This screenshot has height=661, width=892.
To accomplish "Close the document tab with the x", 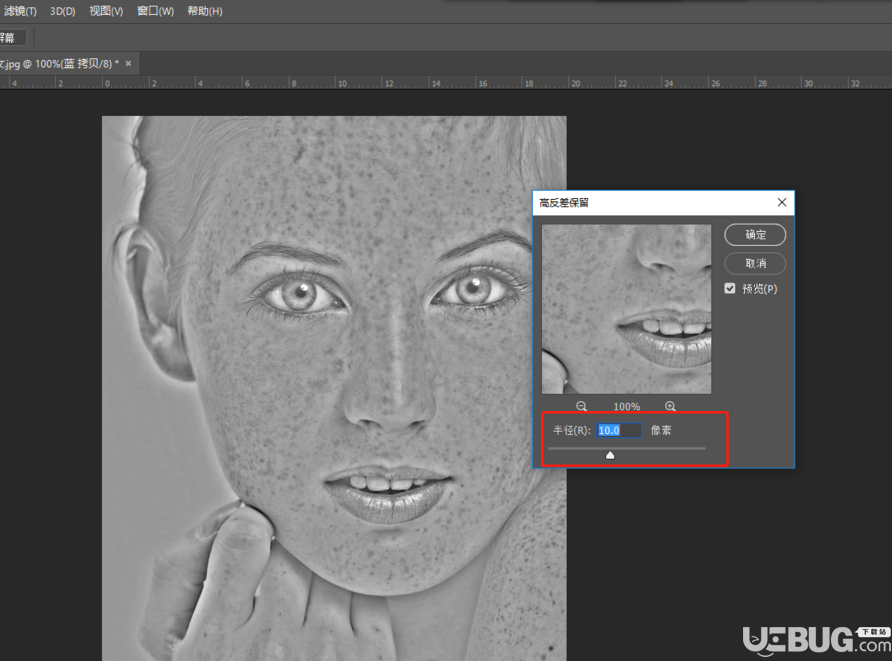I will [129, 63].
